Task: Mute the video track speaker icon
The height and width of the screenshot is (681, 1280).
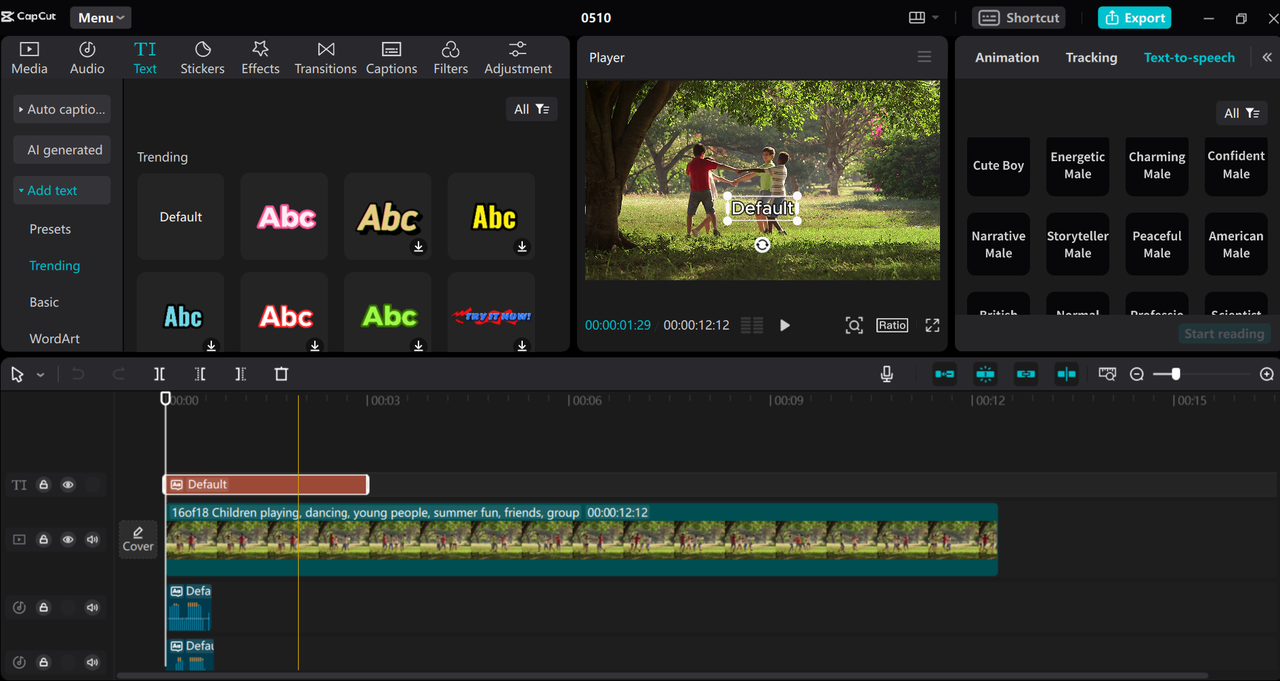Action: coord(92,540)
